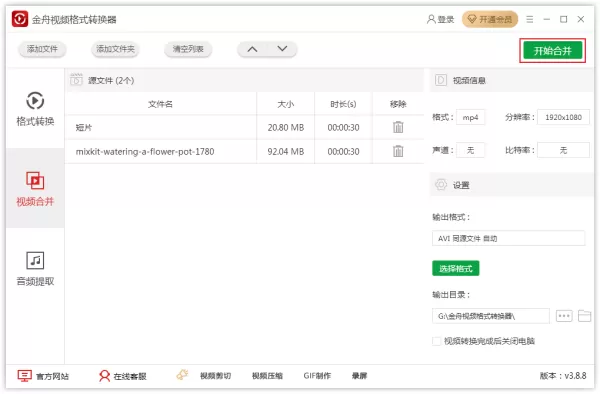Click the 设置 gear icon
This screenshot has height=394, width=600.
[x=441, y=185]
